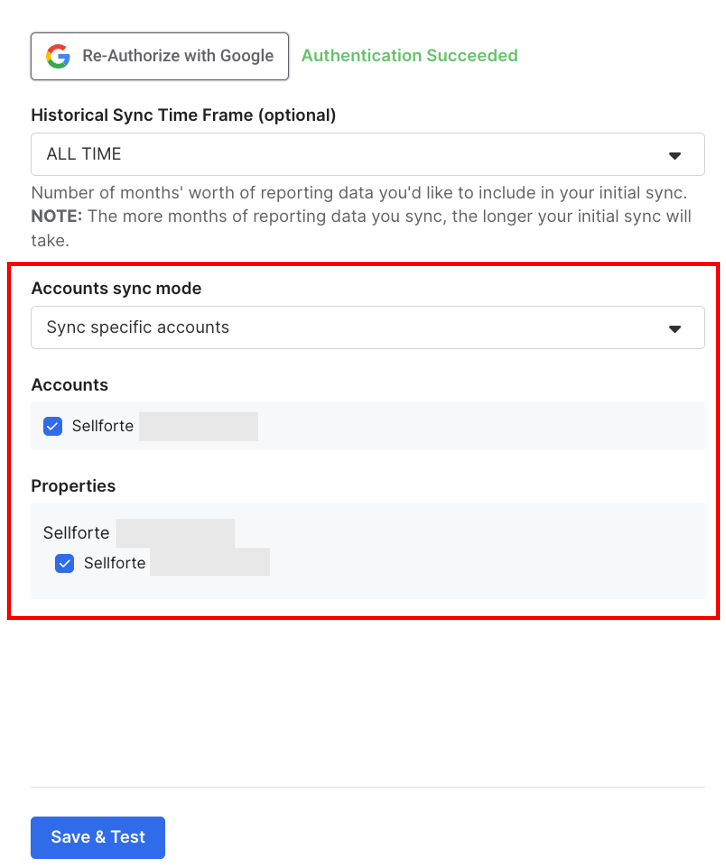Click the checked Sellforte property label
The height and width of the screenshot is (868, 726).
(x=114, y=563)
